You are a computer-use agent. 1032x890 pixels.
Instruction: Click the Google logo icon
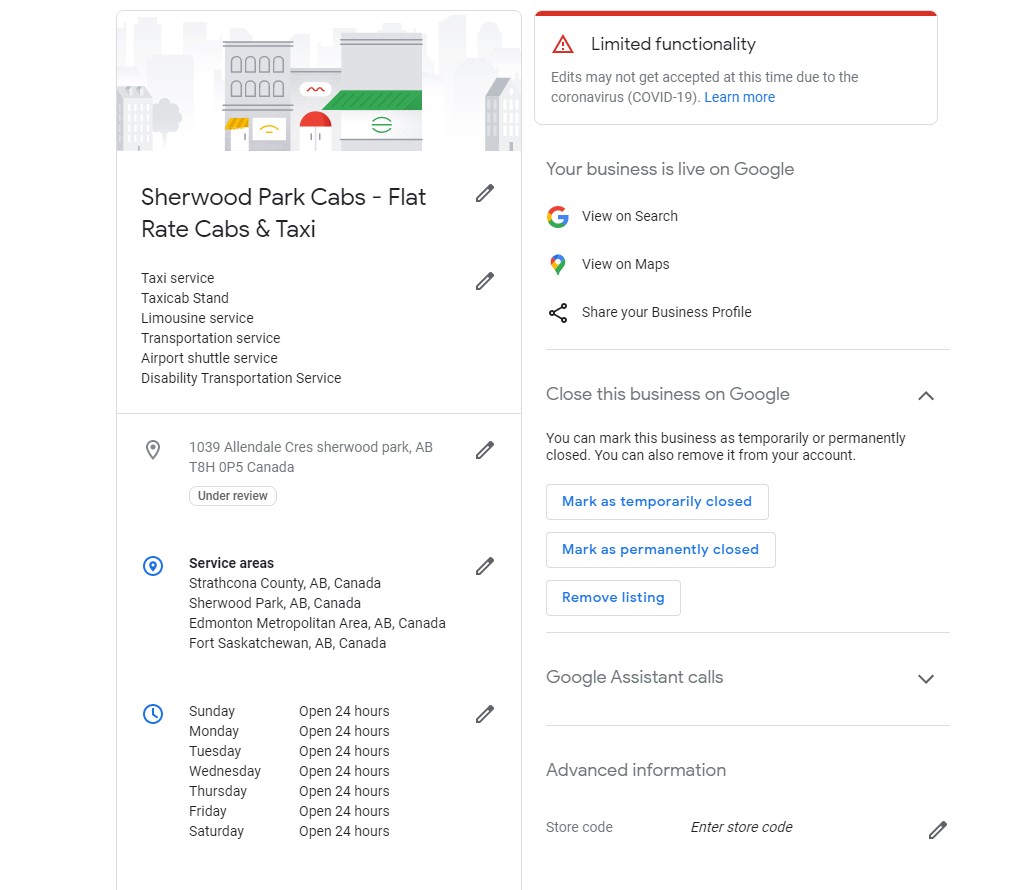[558, 217]
